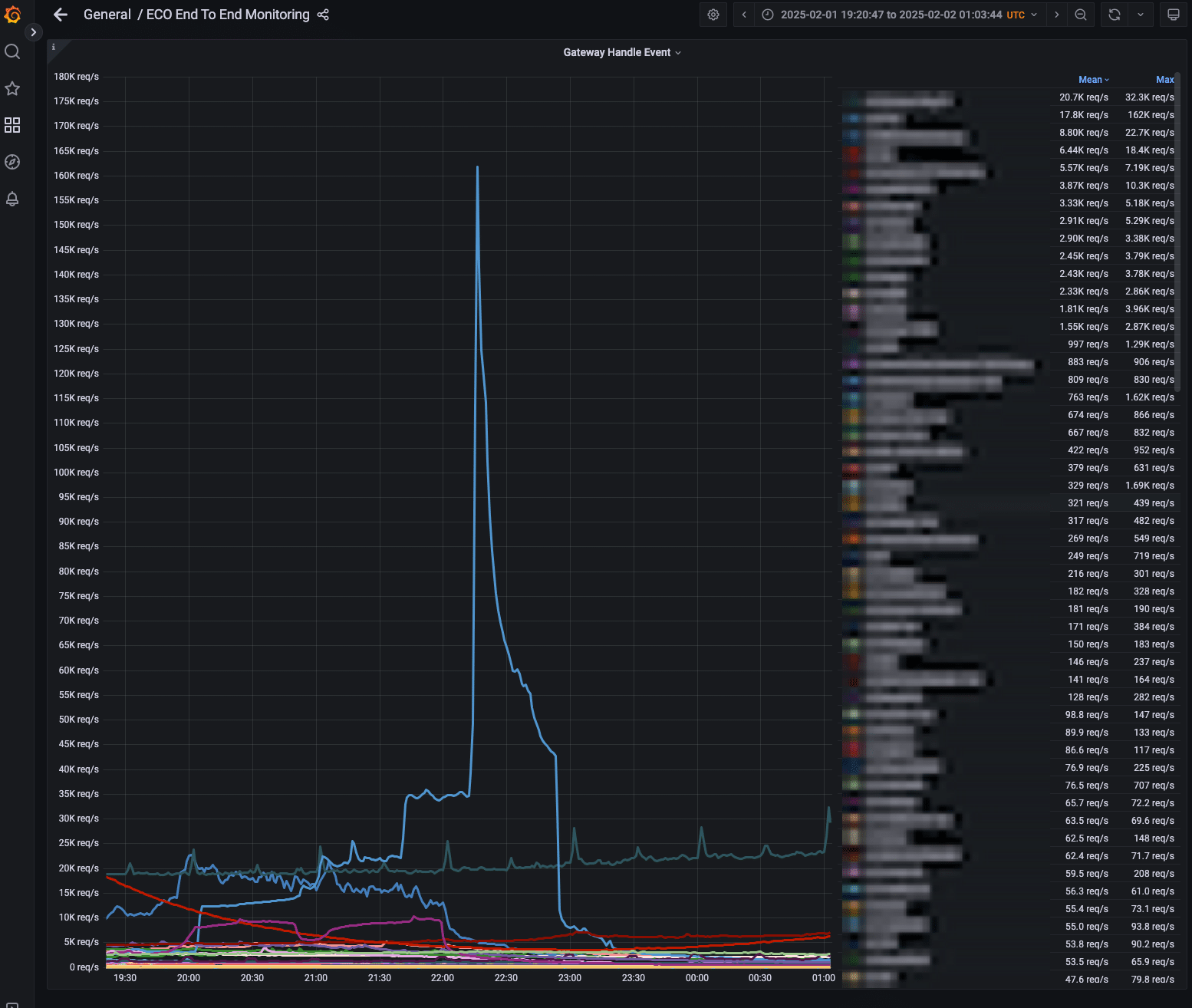The height and width of the screenshot is (1008, 1192).
Task: Toggle the legend series with 8.80K req/s mean
Action: tap(913, 133)
